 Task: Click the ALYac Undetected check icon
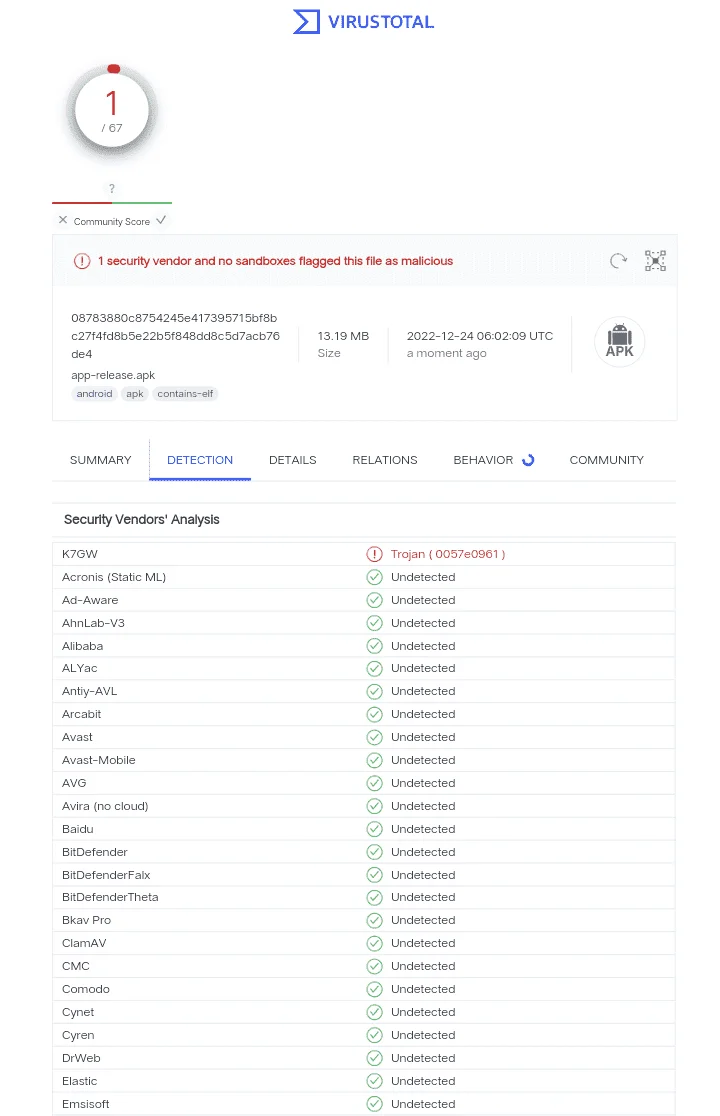(x=374, y=668)
